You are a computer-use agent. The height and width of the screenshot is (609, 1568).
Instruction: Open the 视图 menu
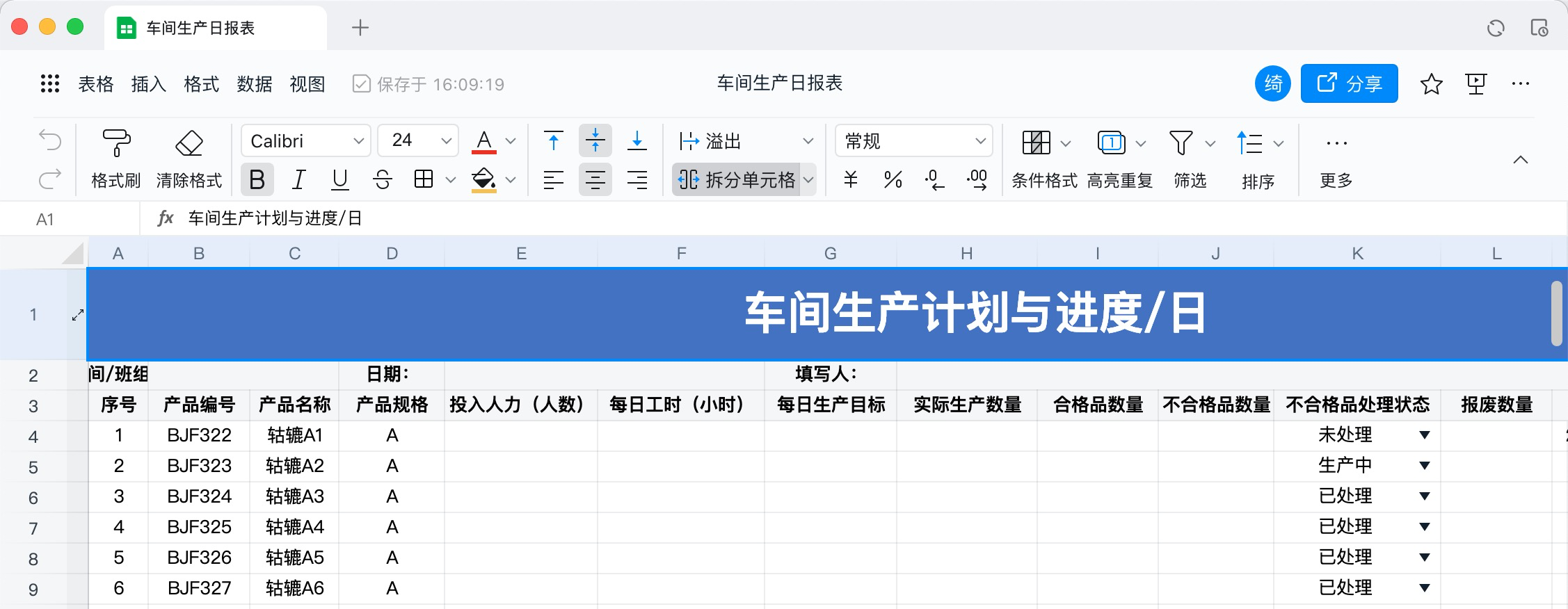[307, 84]
